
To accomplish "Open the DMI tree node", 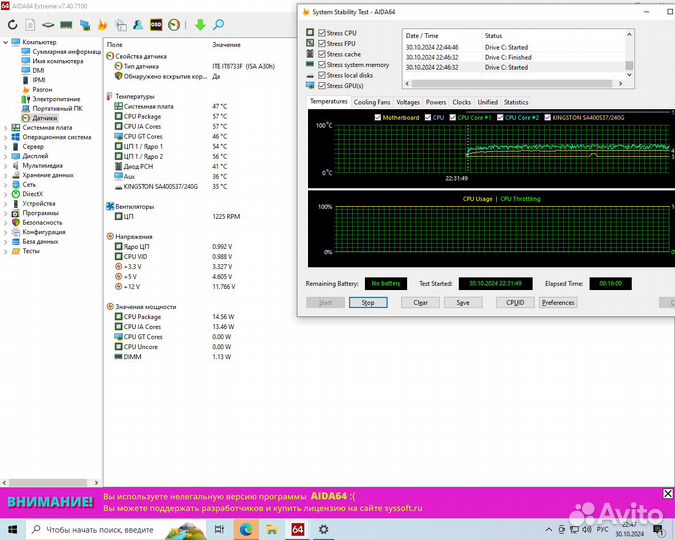I will click(38, 70).
